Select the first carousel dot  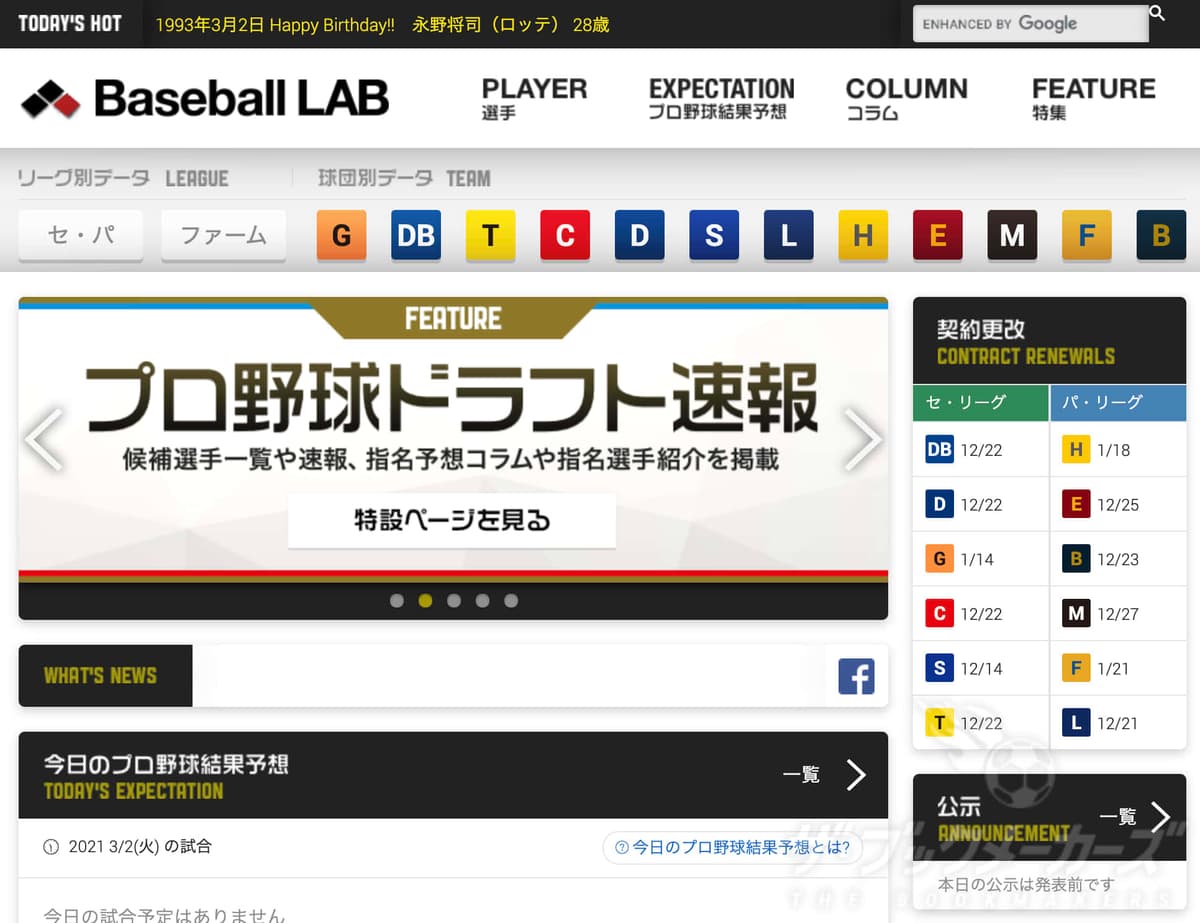(397, 601)
